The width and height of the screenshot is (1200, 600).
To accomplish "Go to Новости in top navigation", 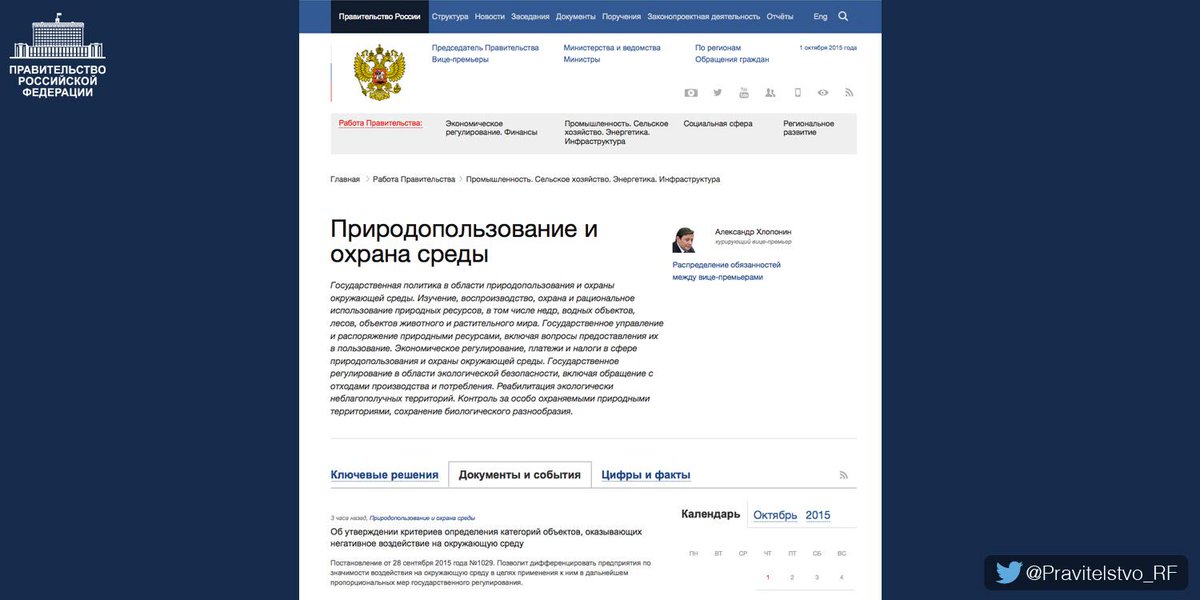I will tap(490, 17).
